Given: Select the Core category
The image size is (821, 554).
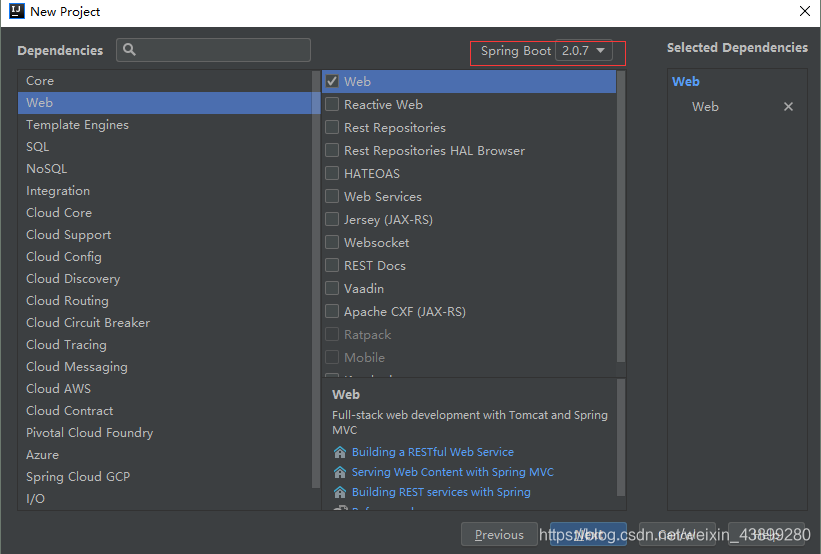Looking at the screenshot, I should [x=165, y=81].
